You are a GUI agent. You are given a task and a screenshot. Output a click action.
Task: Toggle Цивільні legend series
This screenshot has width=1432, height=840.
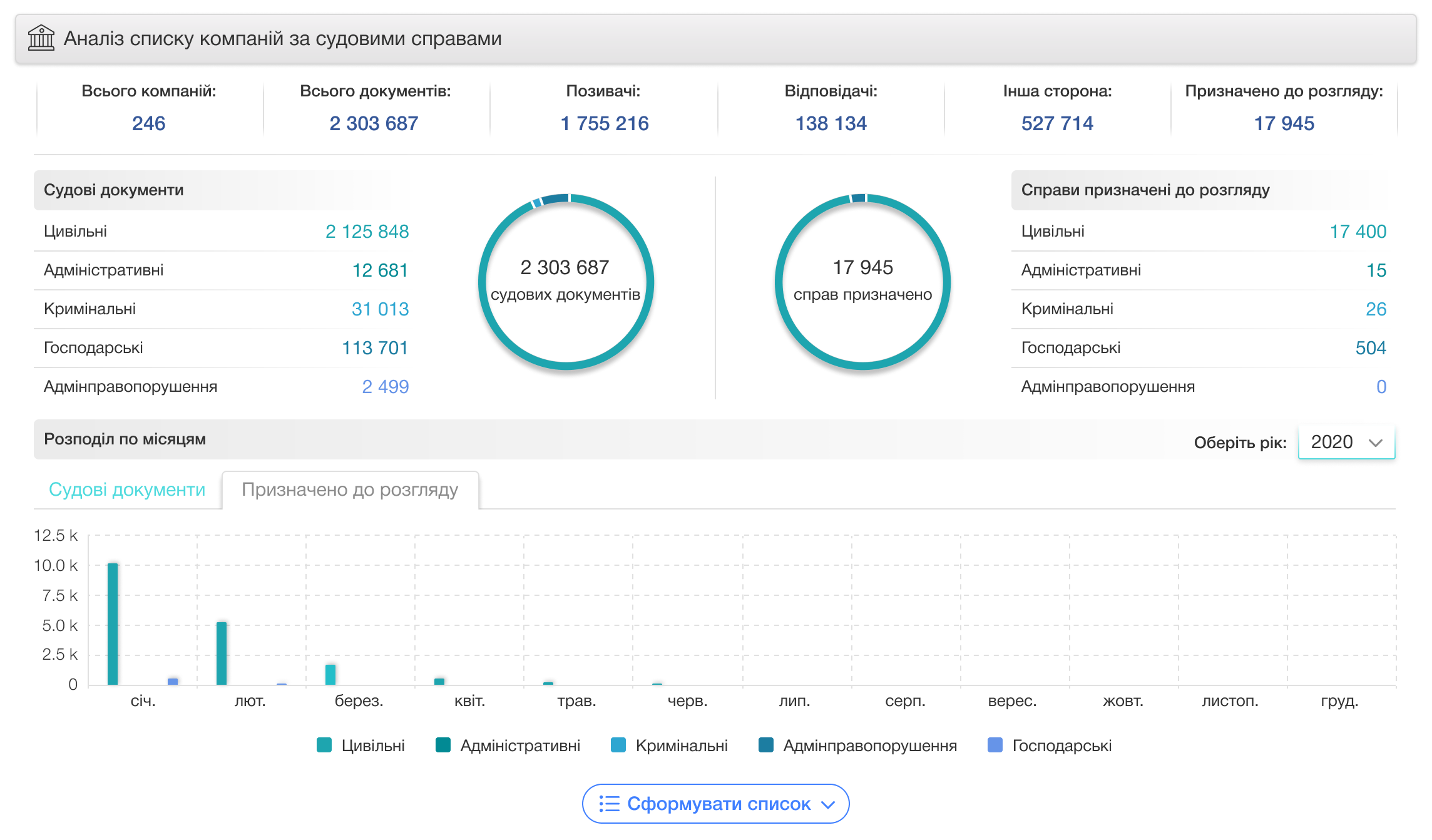361,745
